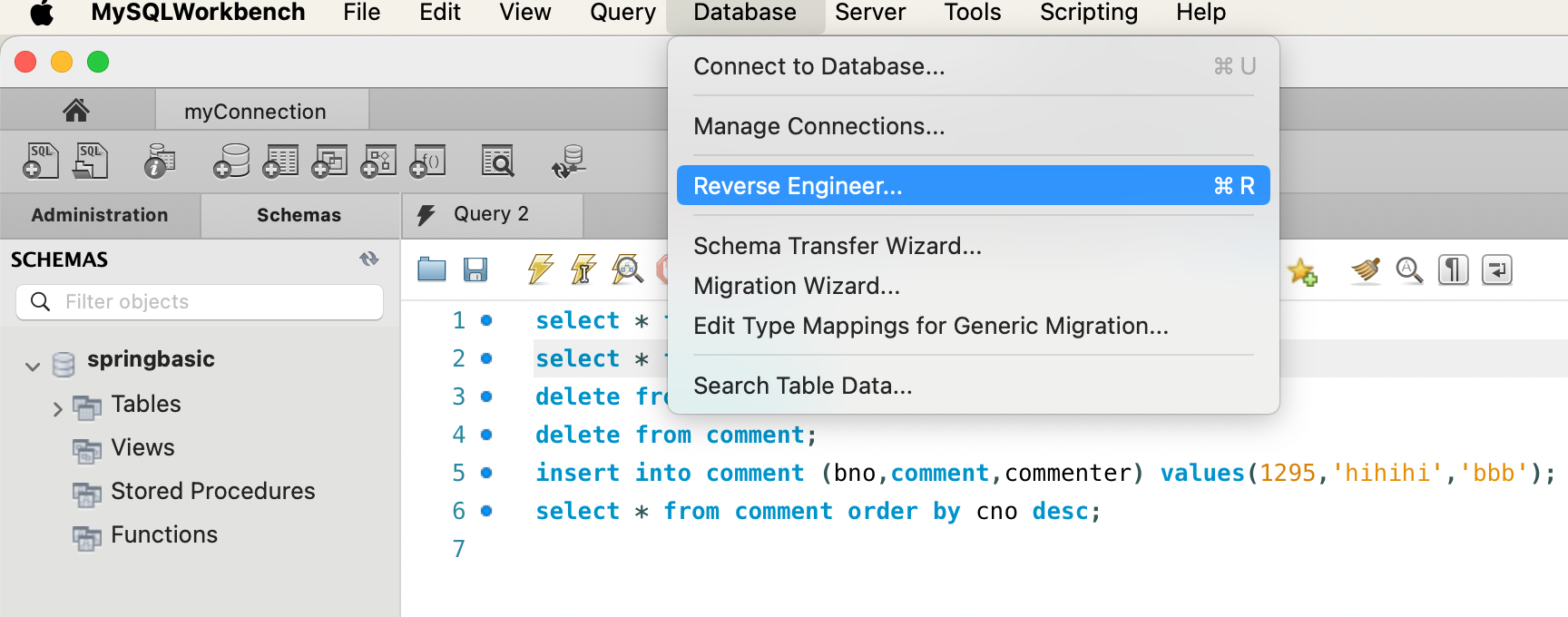
Task: Beautify the query with broom icon
Action: pos(1366,270)
